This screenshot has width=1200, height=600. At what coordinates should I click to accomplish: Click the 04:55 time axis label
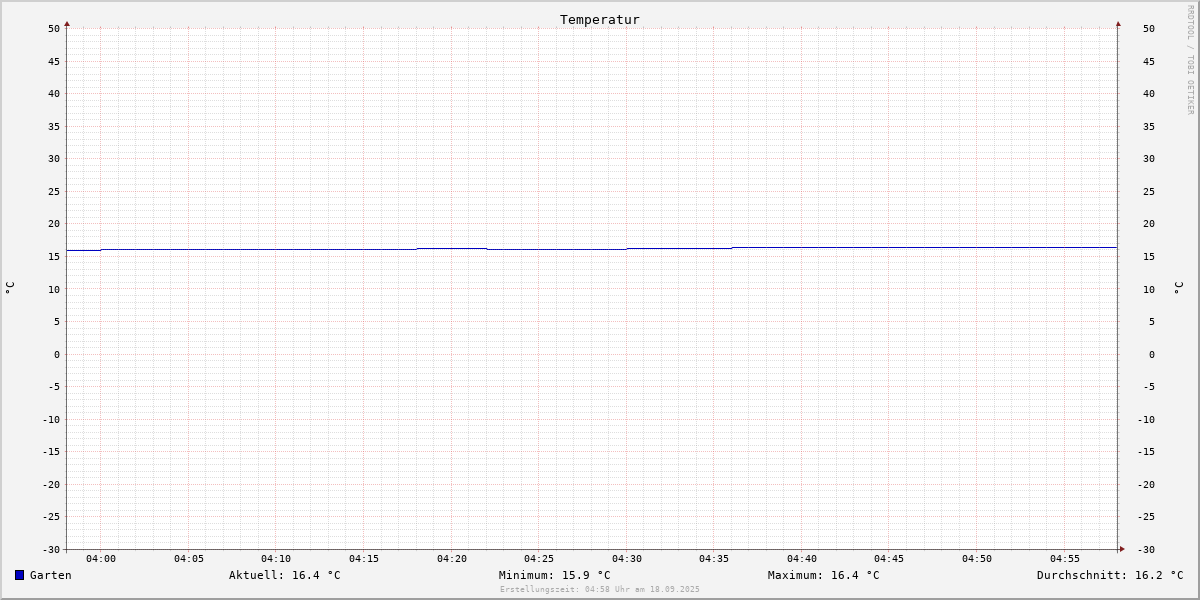(x=1065, y=559)
